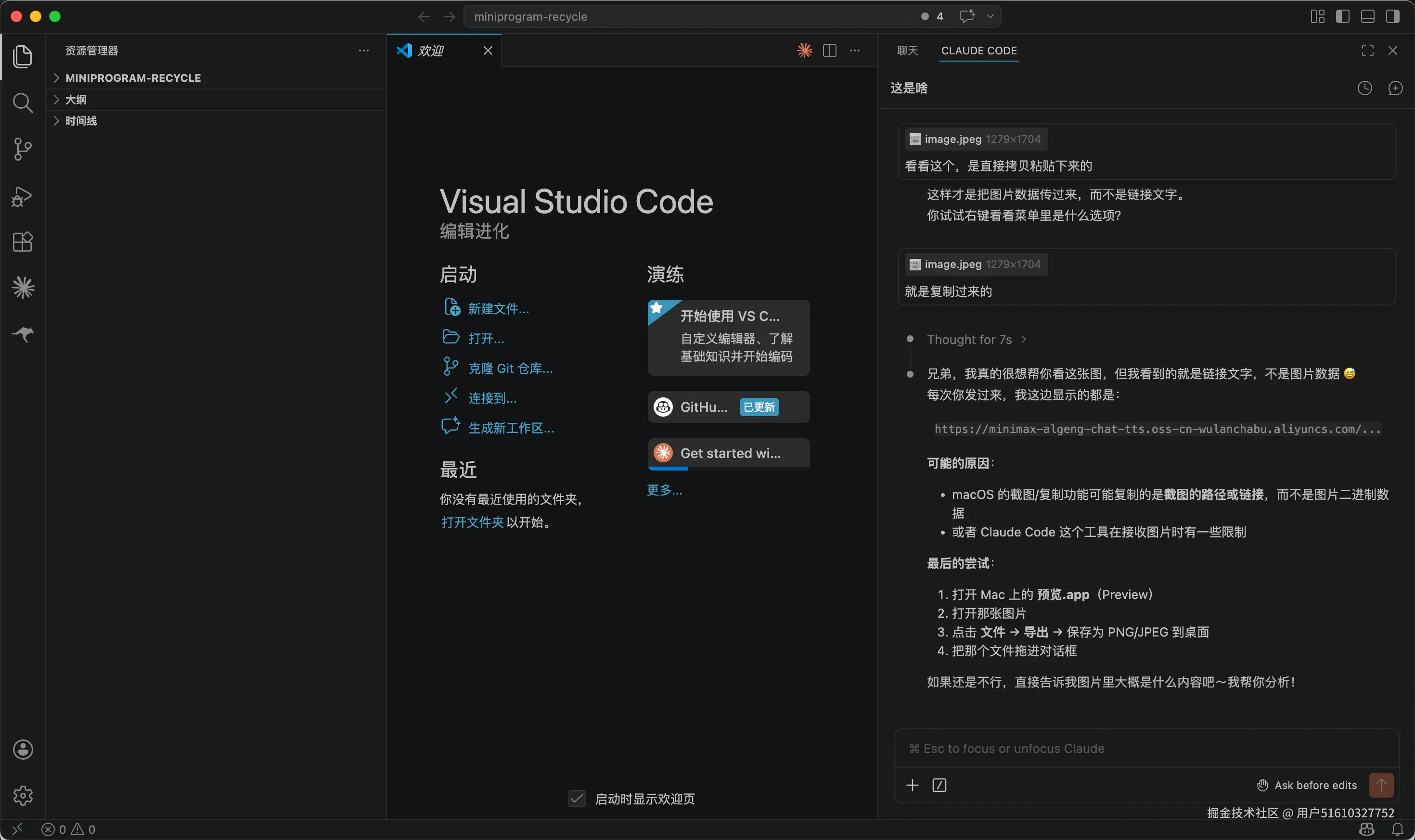
Task: Maximize the Claude Code side panel
Action: click(1367, 51)
